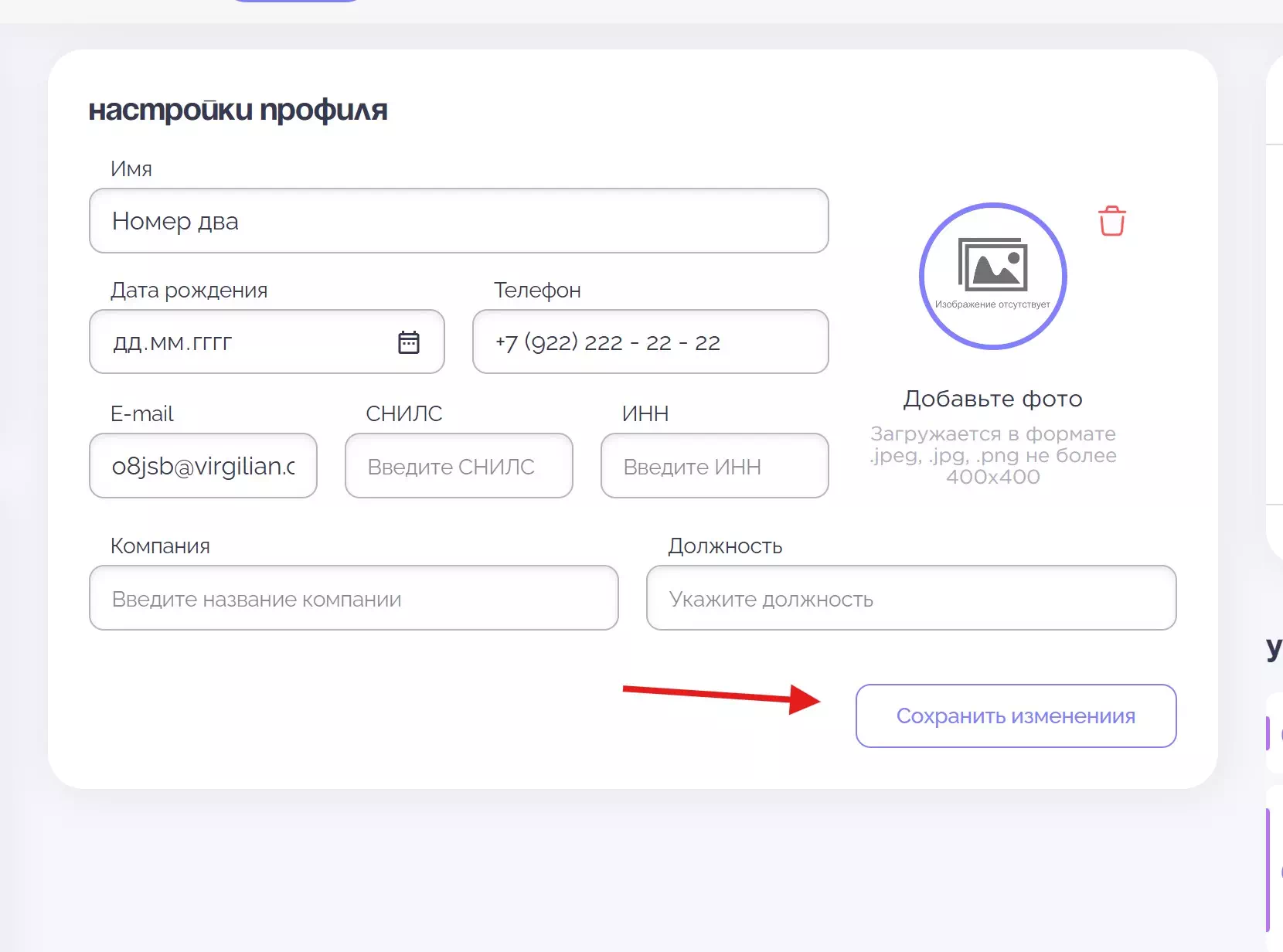Click the СНИЛС label text

point(403,414)
